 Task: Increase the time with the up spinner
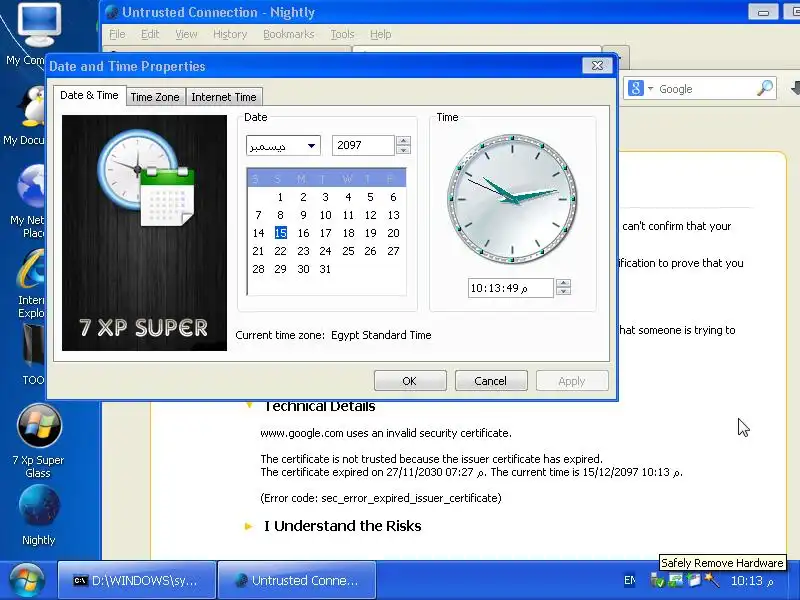click(563, 283)
